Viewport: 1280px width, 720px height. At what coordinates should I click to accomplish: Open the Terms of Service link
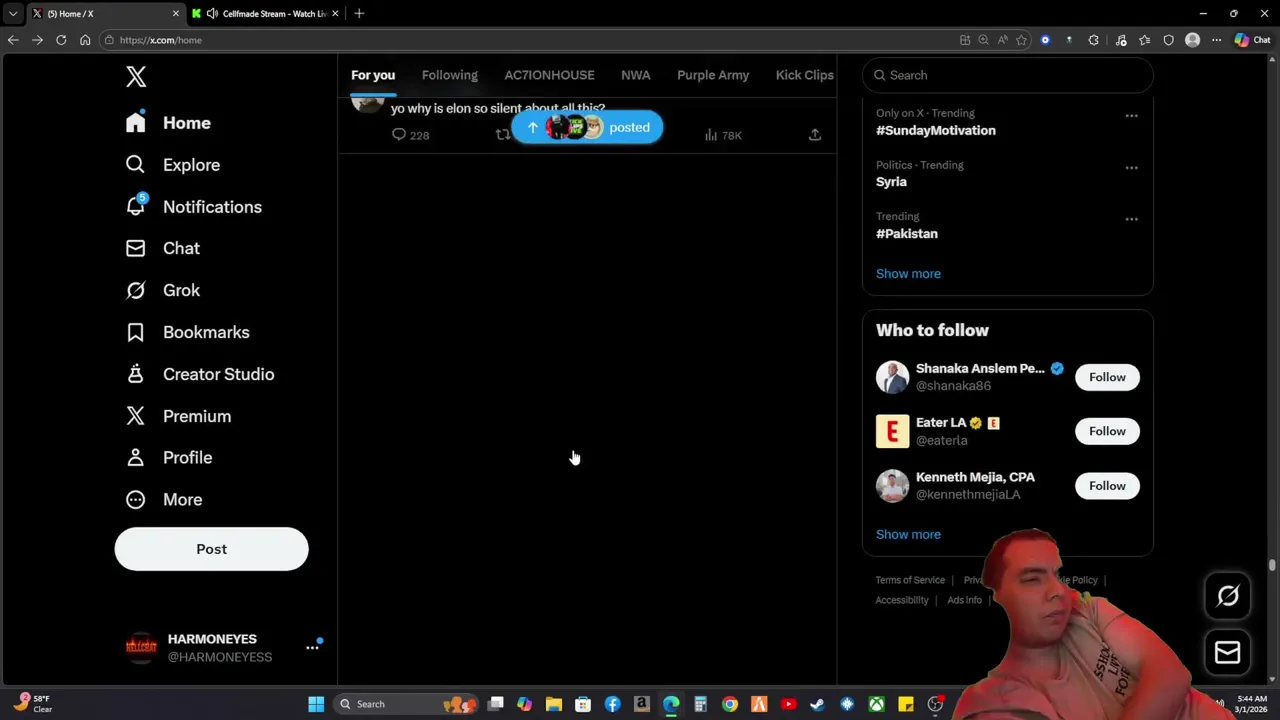[x=910, y=580]
